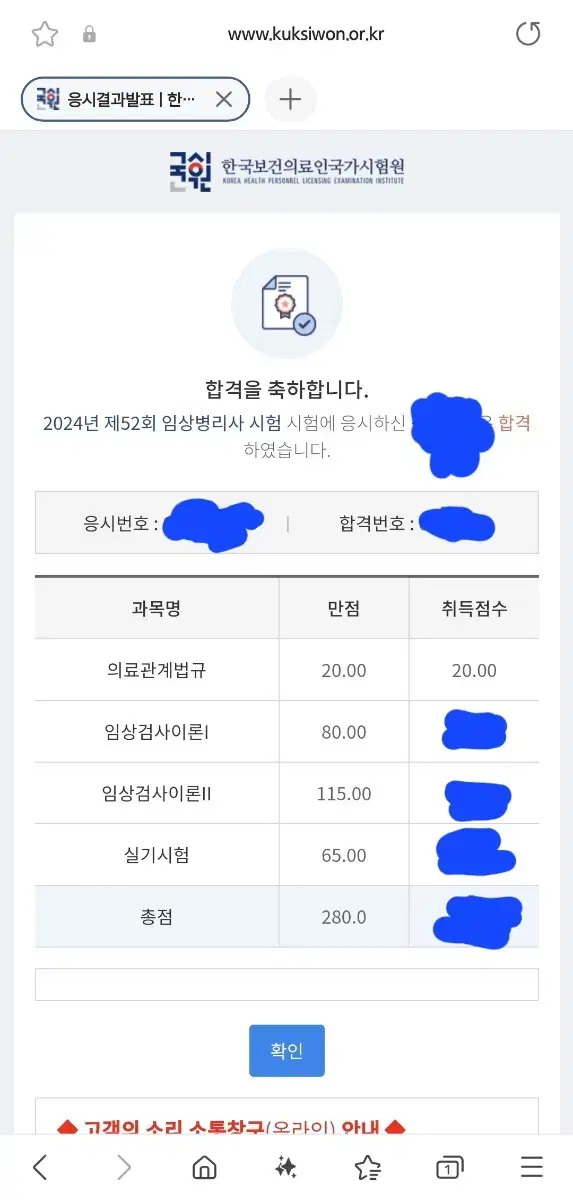
Task: Open the bookmarks list star icon
Action: click(368, 1167)
